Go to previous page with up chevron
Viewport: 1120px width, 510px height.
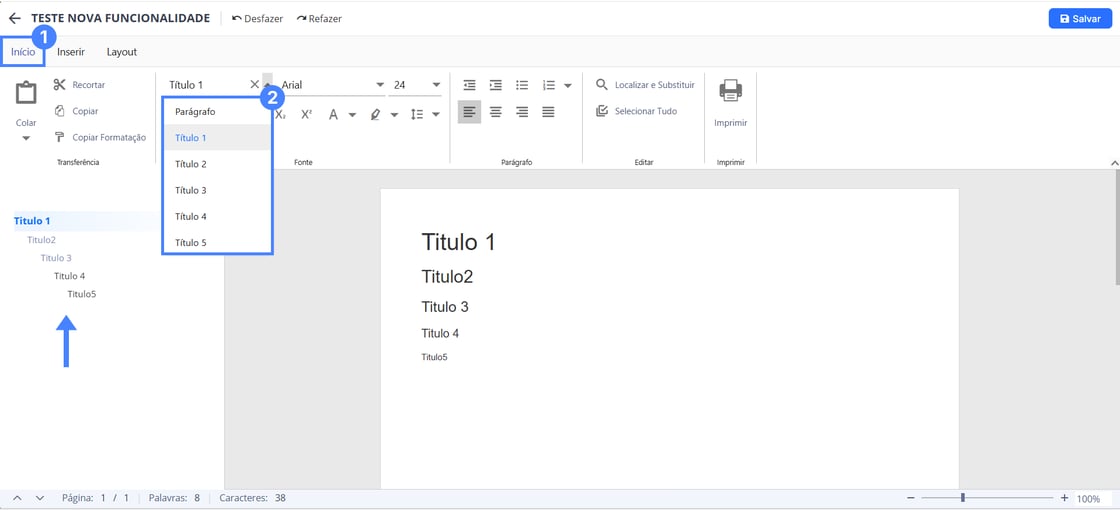point(18,498)
